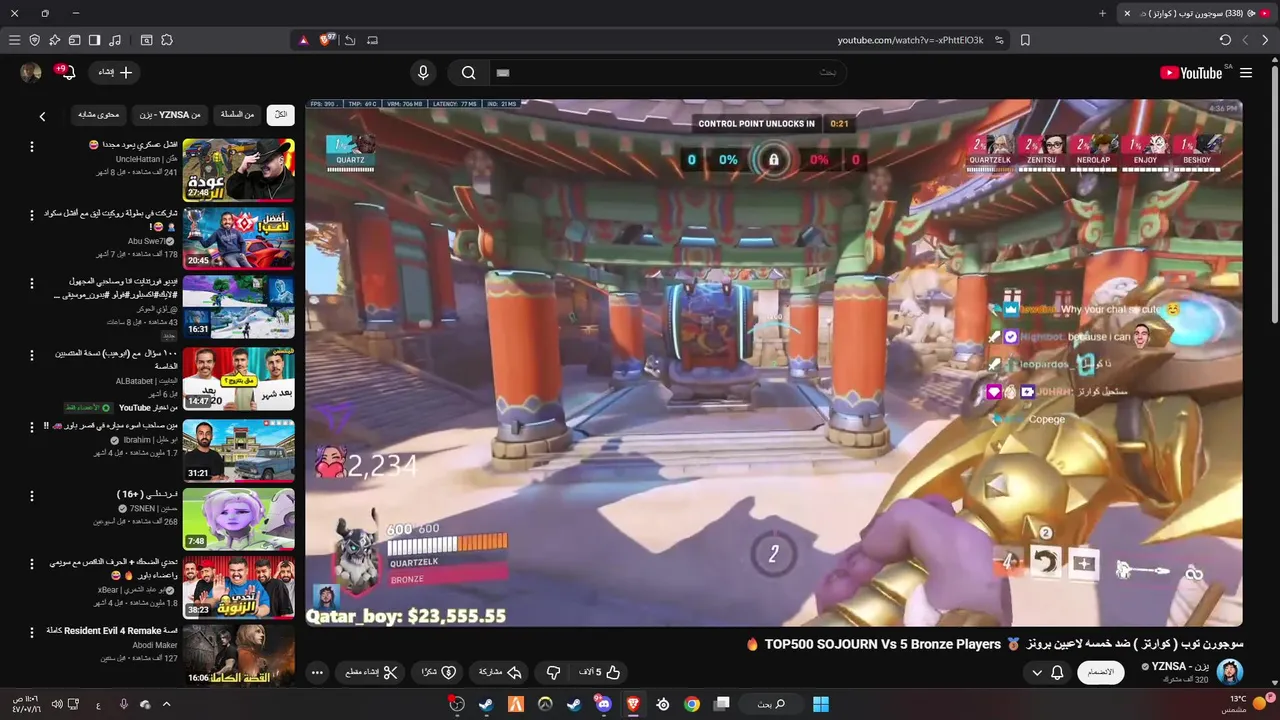Open the Windows Start button

pyautogui.click(x=821, y=704)
